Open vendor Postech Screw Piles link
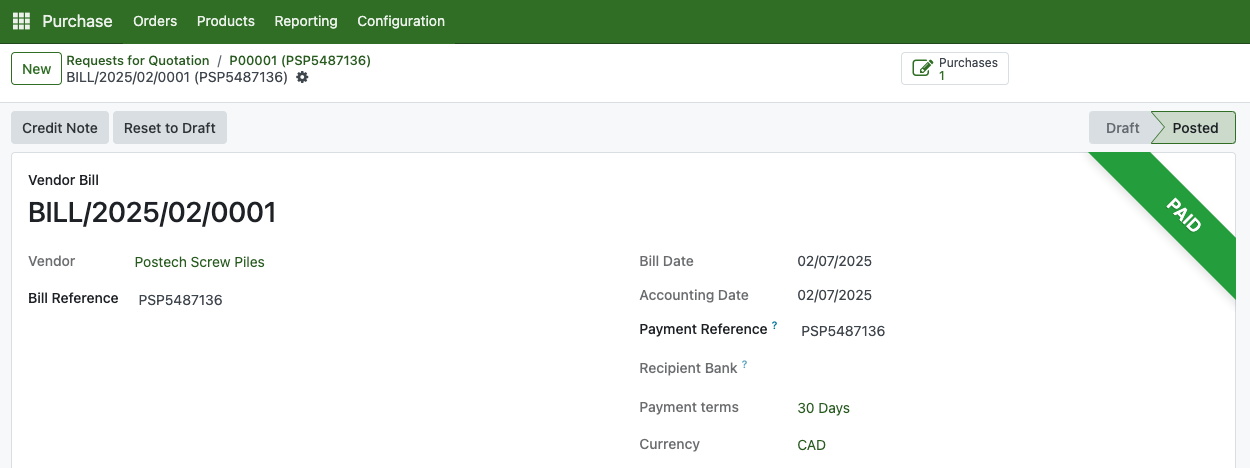The image size is (1250, 468). tap(200, 262)
